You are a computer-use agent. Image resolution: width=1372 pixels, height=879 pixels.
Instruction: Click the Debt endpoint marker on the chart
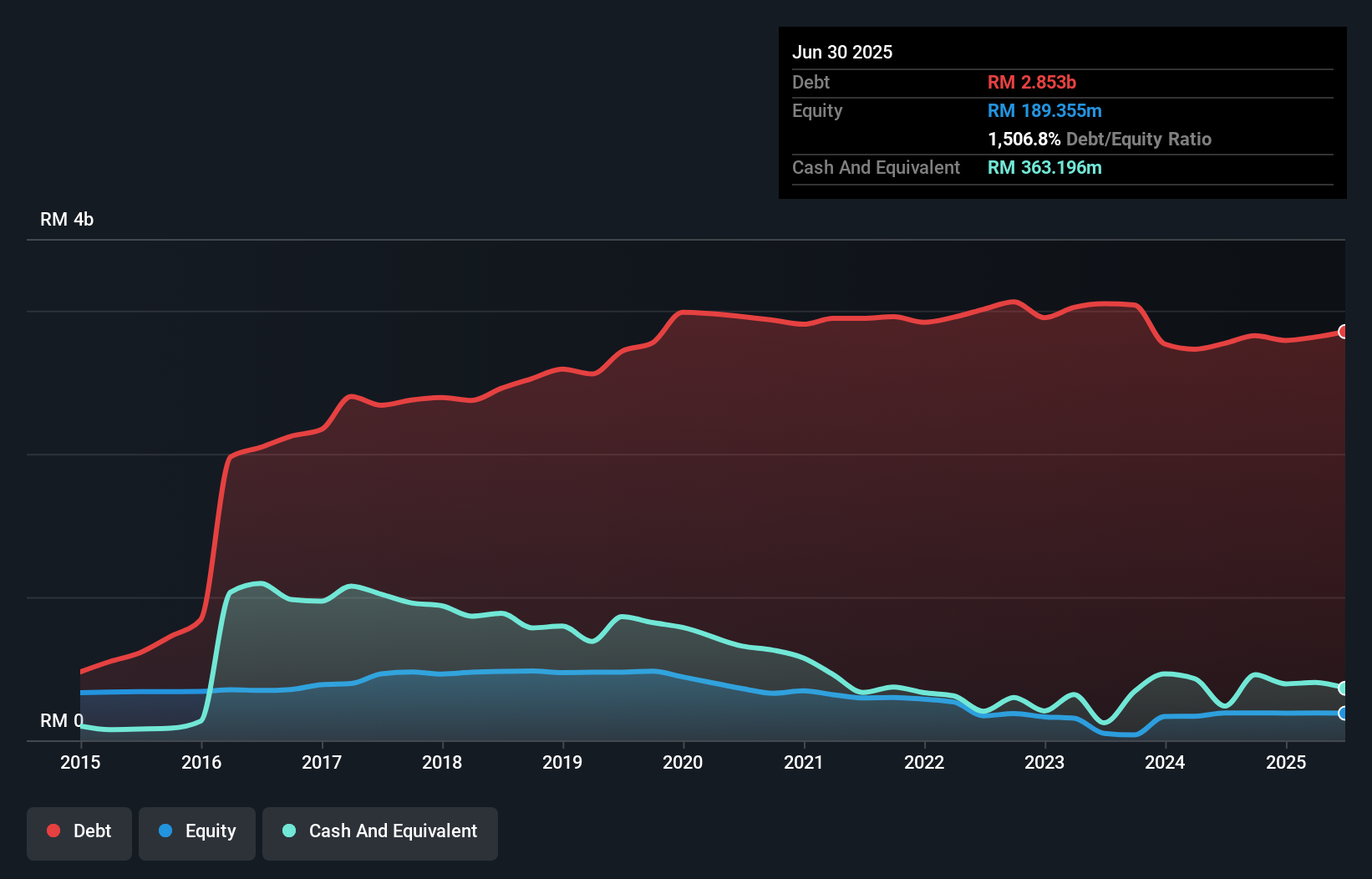pyautogui.click(x=1344, y=332)
